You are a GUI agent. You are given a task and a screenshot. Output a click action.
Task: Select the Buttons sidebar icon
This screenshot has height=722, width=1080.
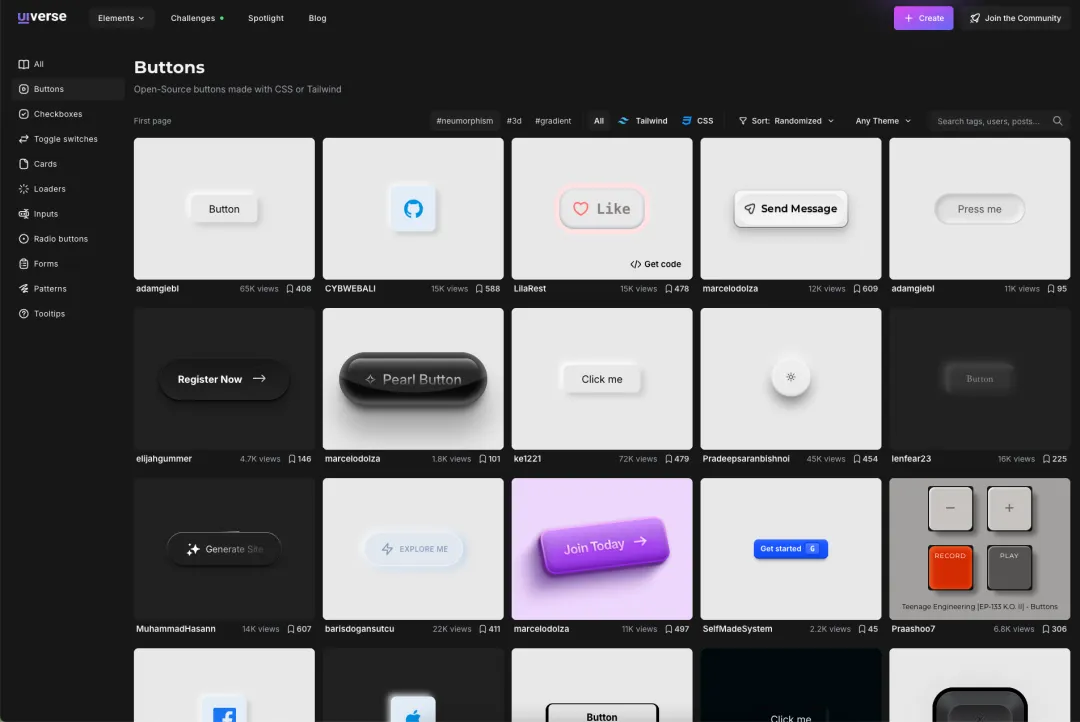[23, 89]
